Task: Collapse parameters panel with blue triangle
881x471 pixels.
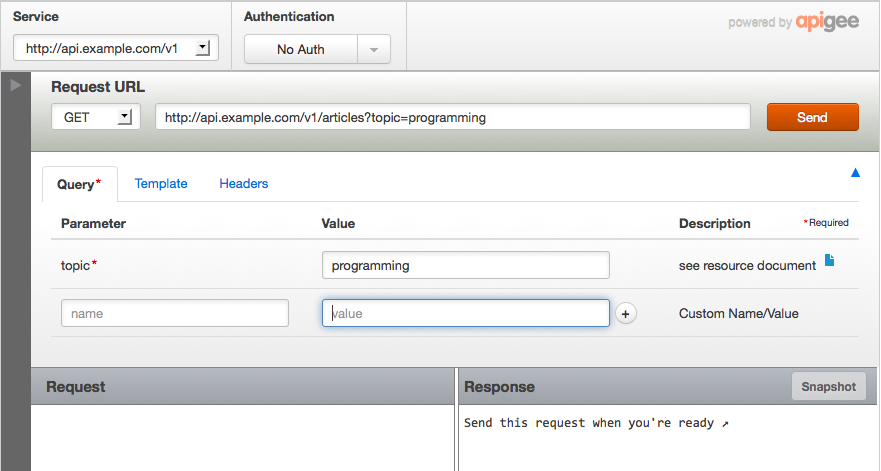Action: pos(855,173)
